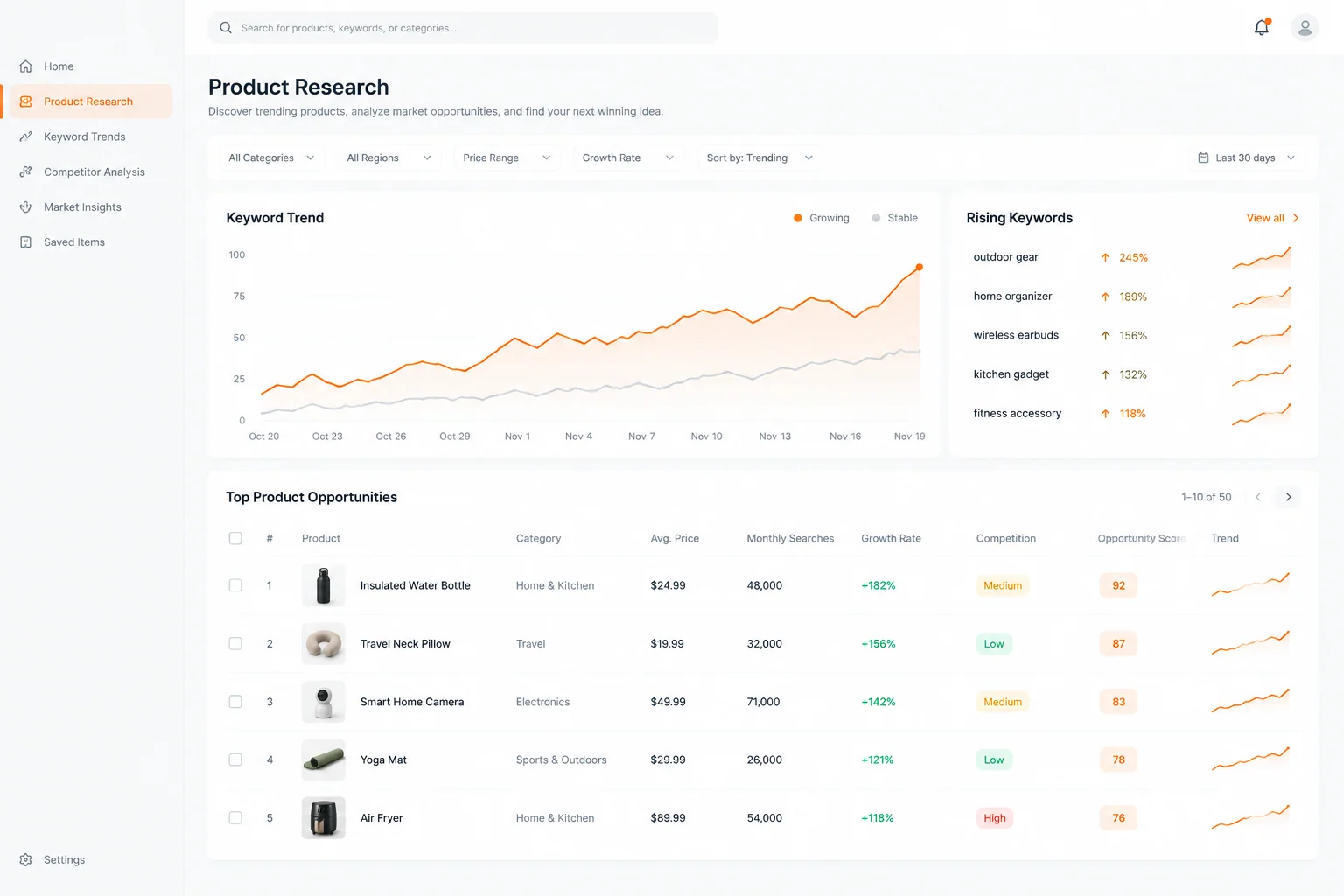The image size is (1344, 896).
Task: Open the All Regions dropdown
Action: pyautogui.click(x=388, y=157)
